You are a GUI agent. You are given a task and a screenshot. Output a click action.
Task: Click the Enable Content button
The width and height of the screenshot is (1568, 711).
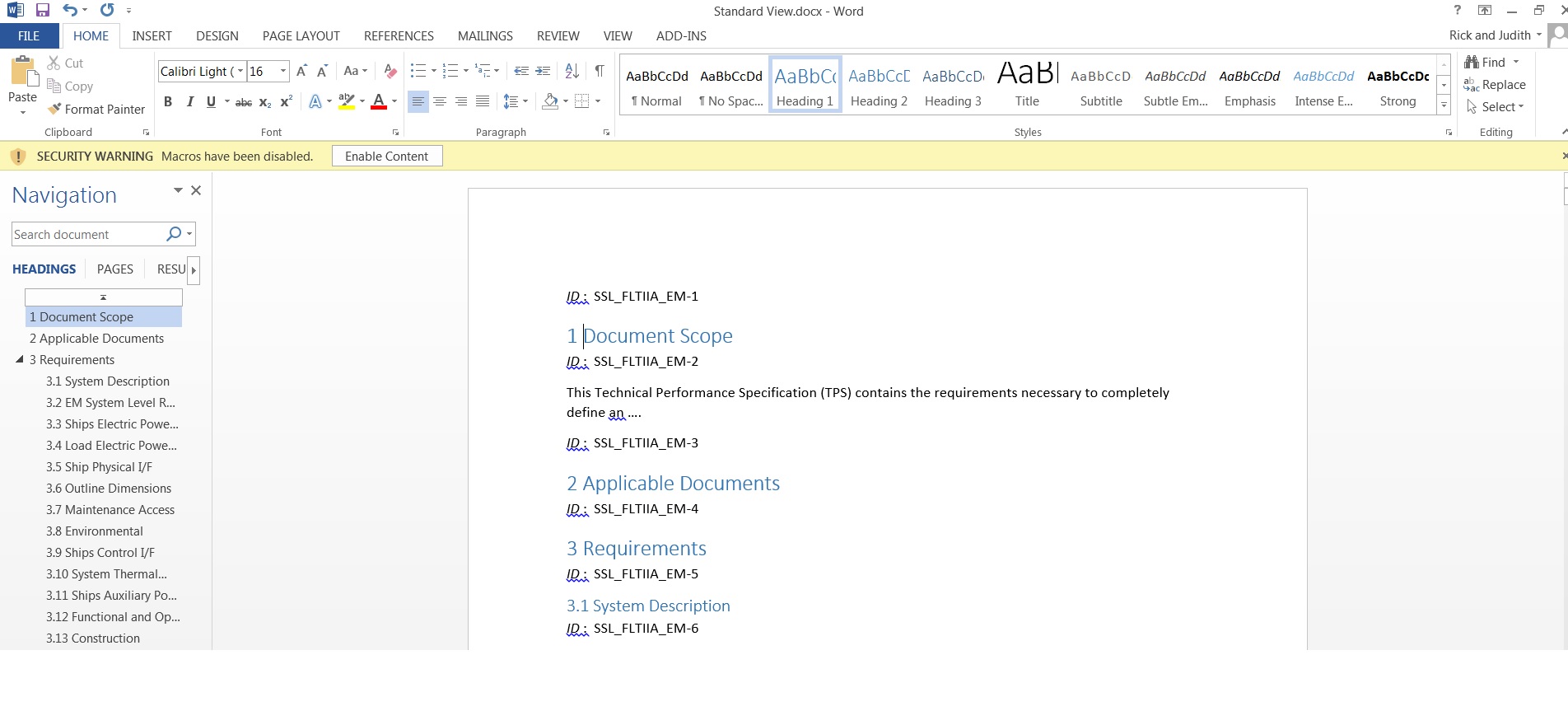[x=386, y=157]
